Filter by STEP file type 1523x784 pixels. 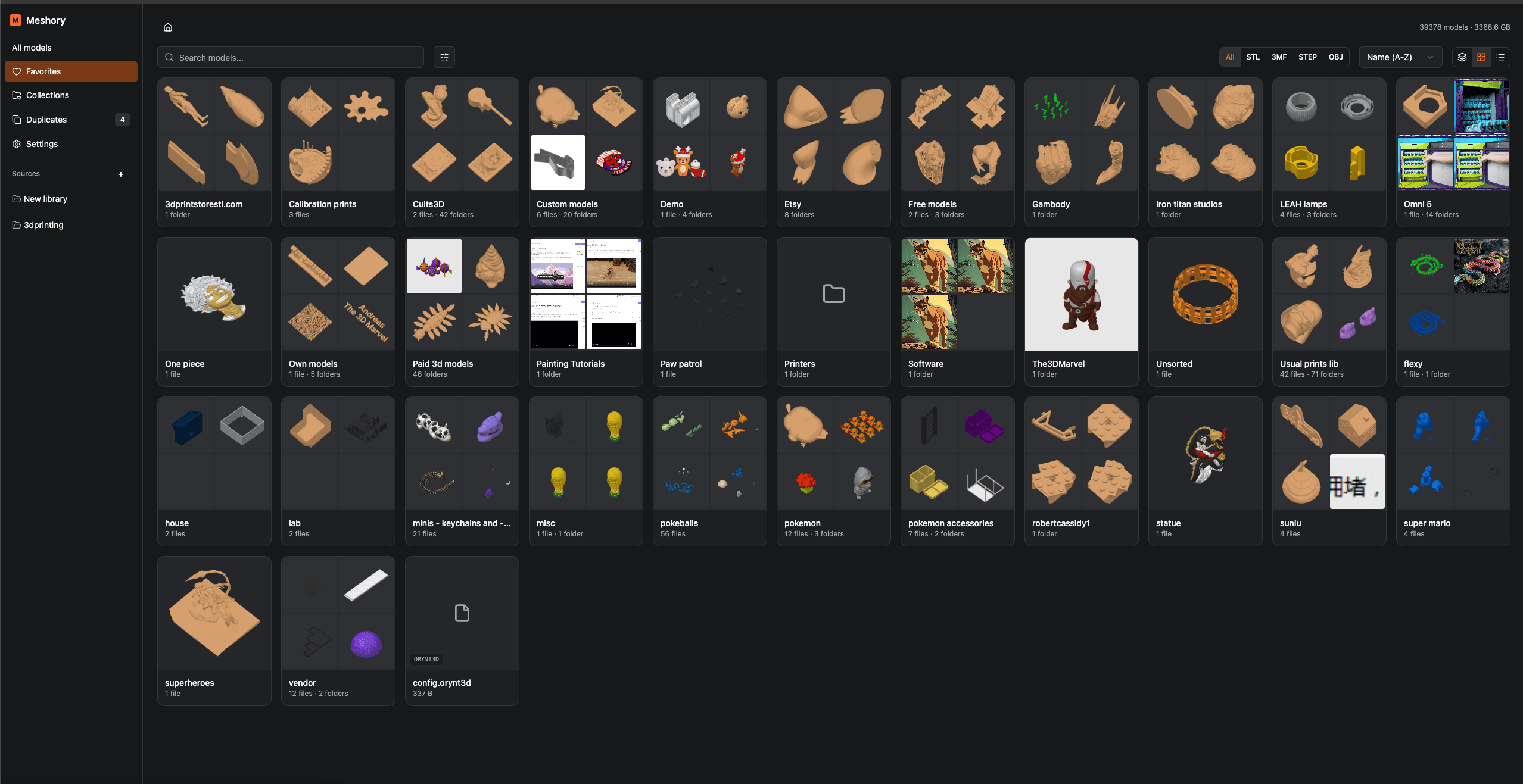[x=1308, y=57]
